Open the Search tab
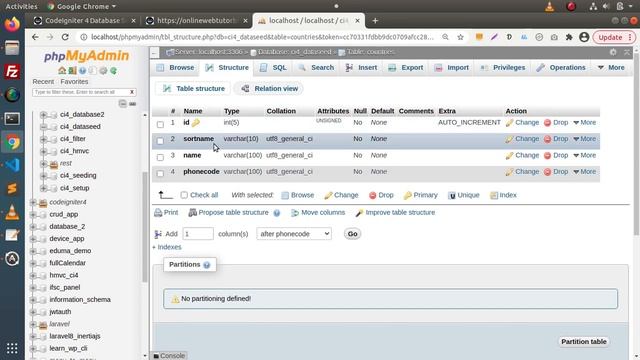640x360 pixels. coord(316,68)
